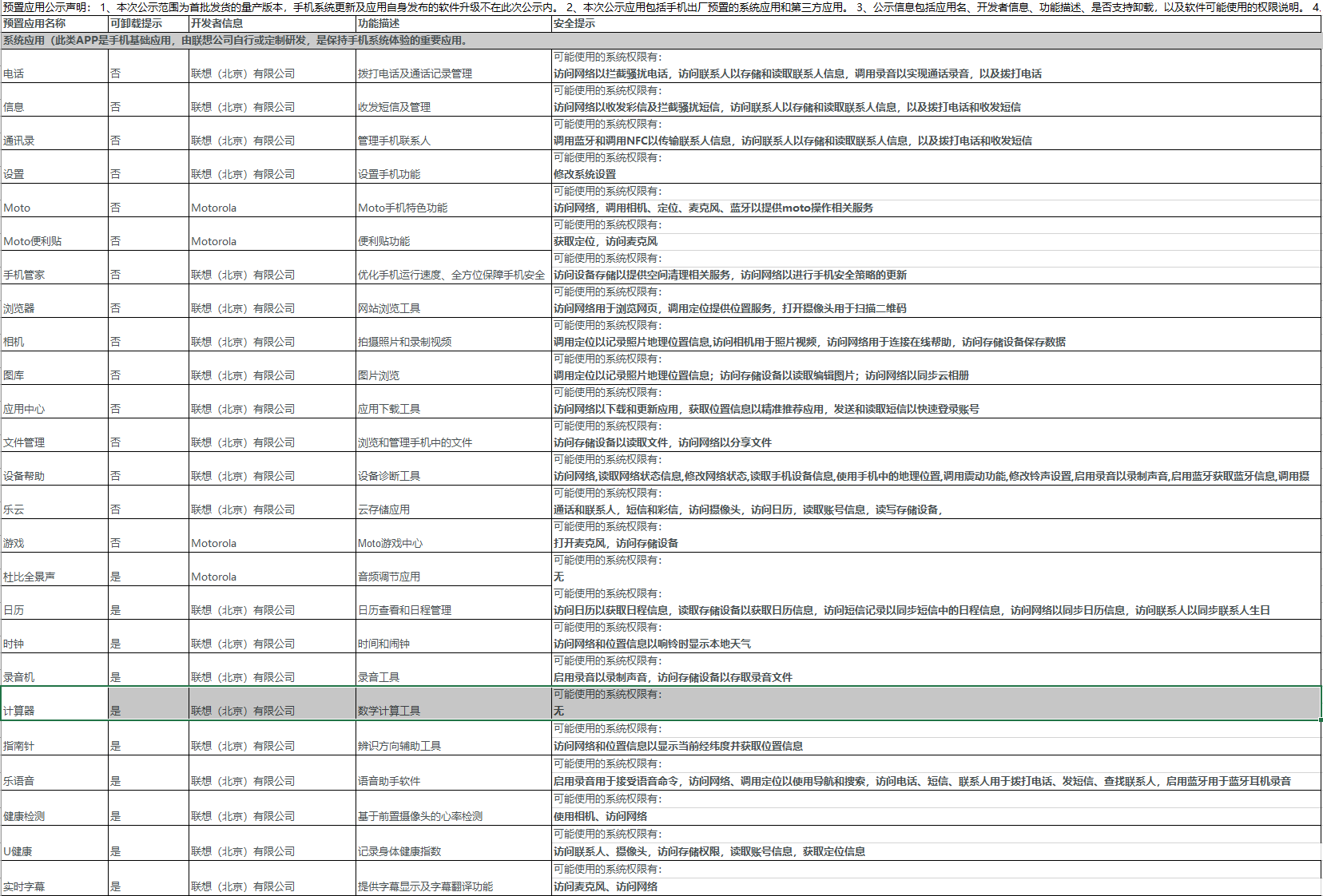The width and height of the screenshot is (1323, 896).
Task: Select the 预置应用名称 header cell
Action: (54, 24)
